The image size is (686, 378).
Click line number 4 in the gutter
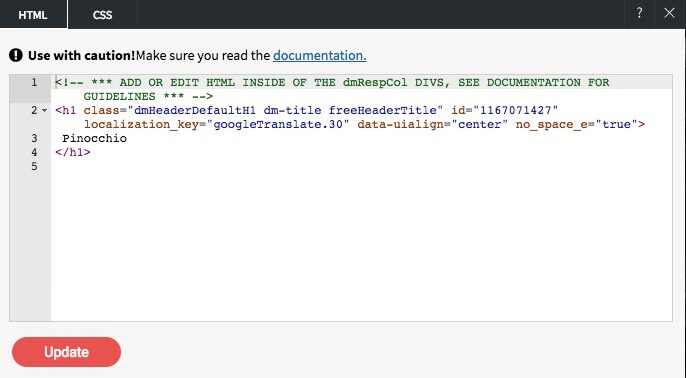34,152
